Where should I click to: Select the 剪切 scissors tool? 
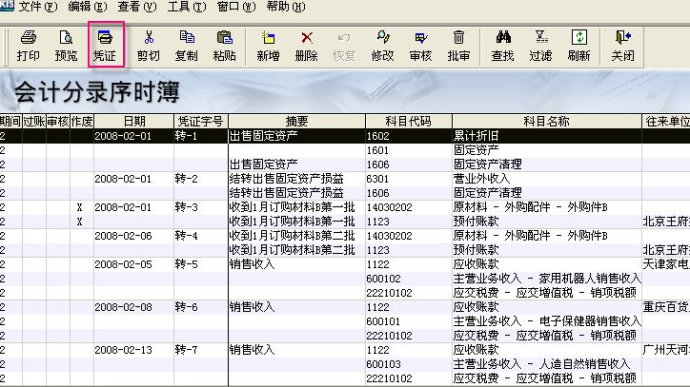tap(148, 46)
